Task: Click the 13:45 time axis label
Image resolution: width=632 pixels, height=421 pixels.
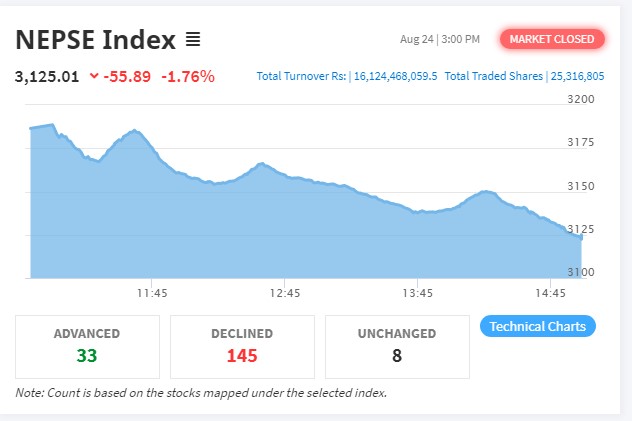Action: click(x=417, y=293)
